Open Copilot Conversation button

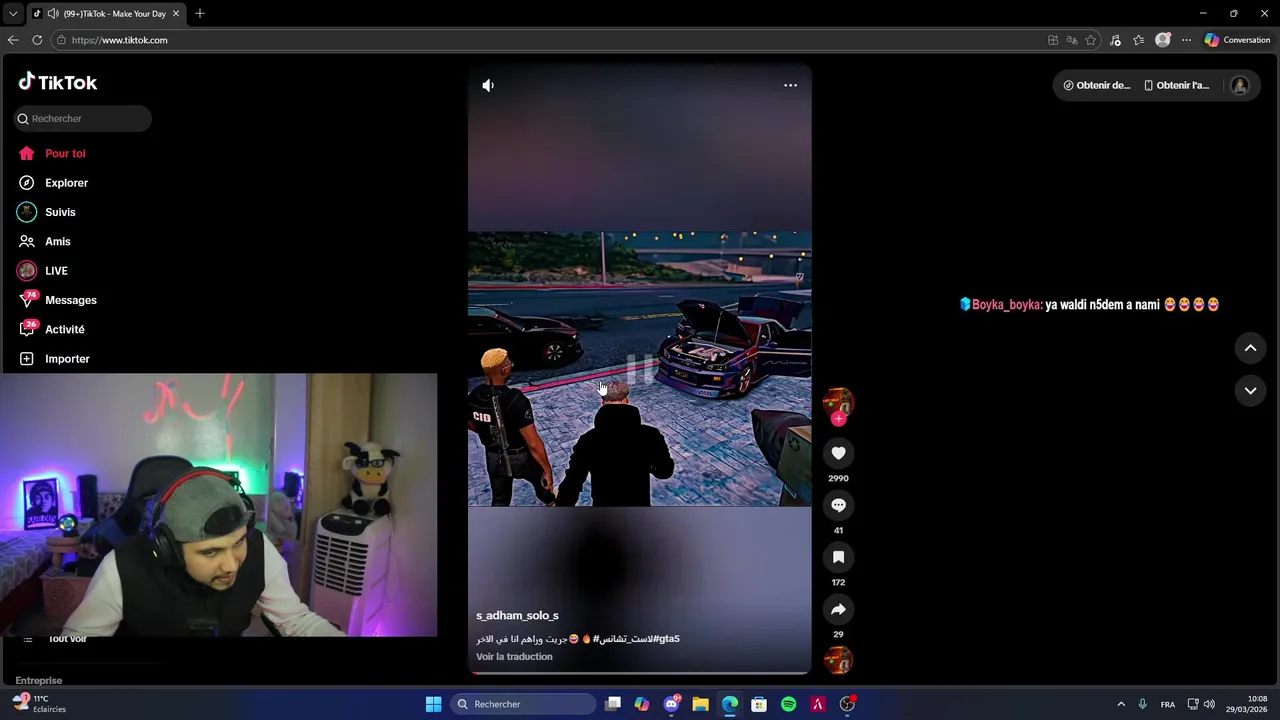pyautogui.click(x=1238, y=40)
